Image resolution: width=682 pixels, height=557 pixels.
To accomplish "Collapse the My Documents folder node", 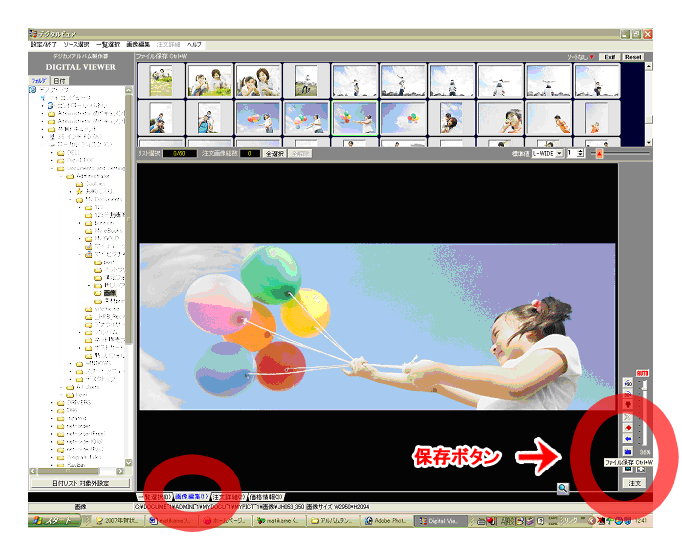I will (70, 200).
